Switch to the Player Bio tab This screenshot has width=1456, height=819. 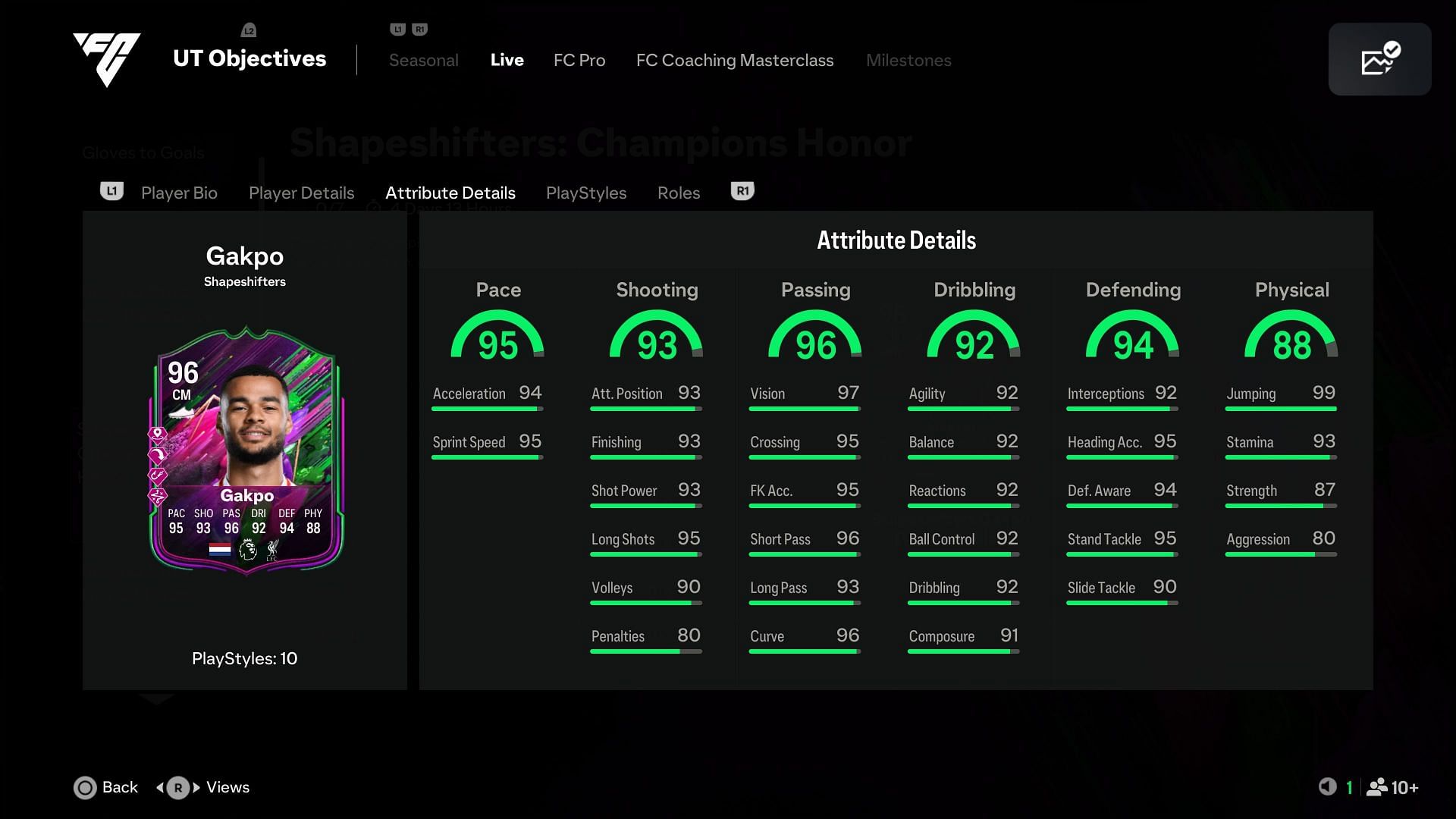click(179, 193)
